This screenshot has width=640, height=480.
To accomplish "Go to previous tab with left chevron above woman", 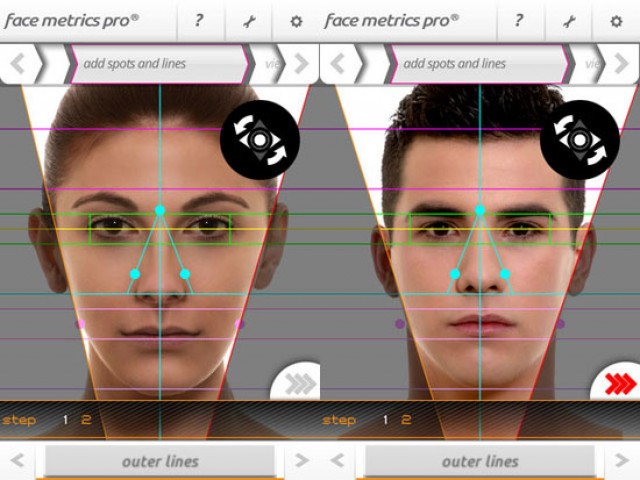I will (22, 65).
